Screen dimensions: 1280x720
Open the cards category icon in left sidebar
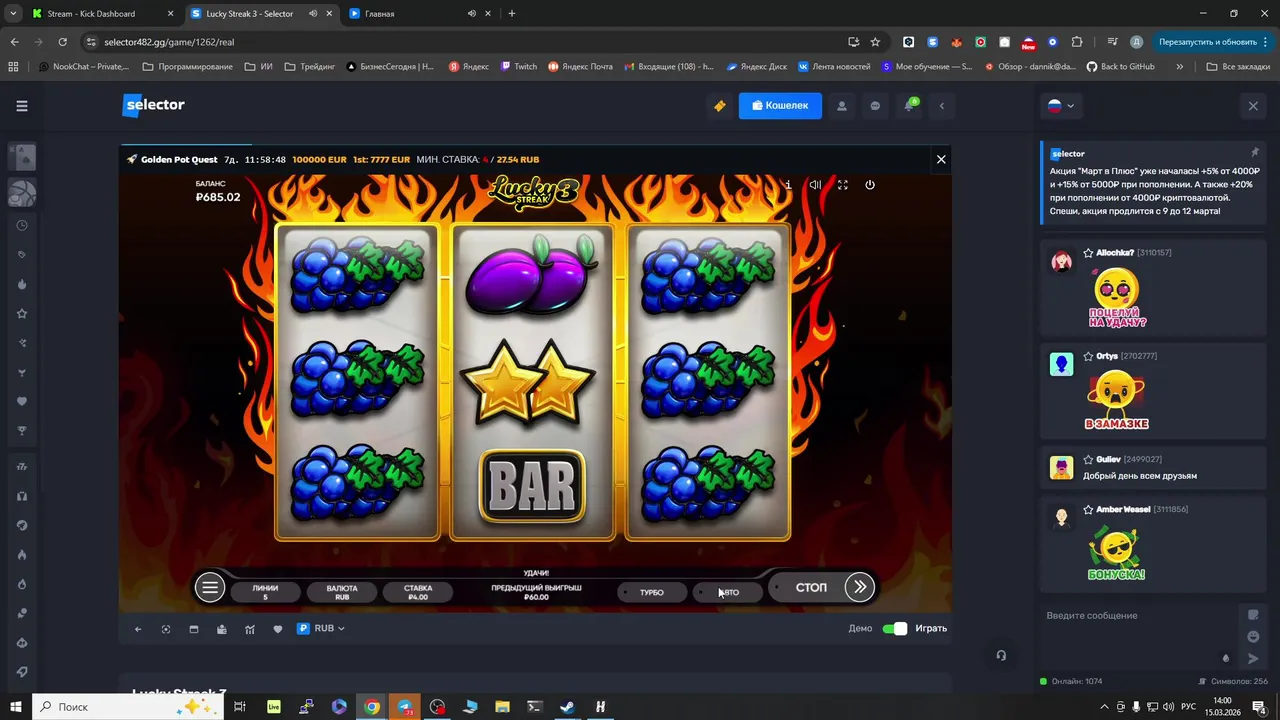[22, 156]
